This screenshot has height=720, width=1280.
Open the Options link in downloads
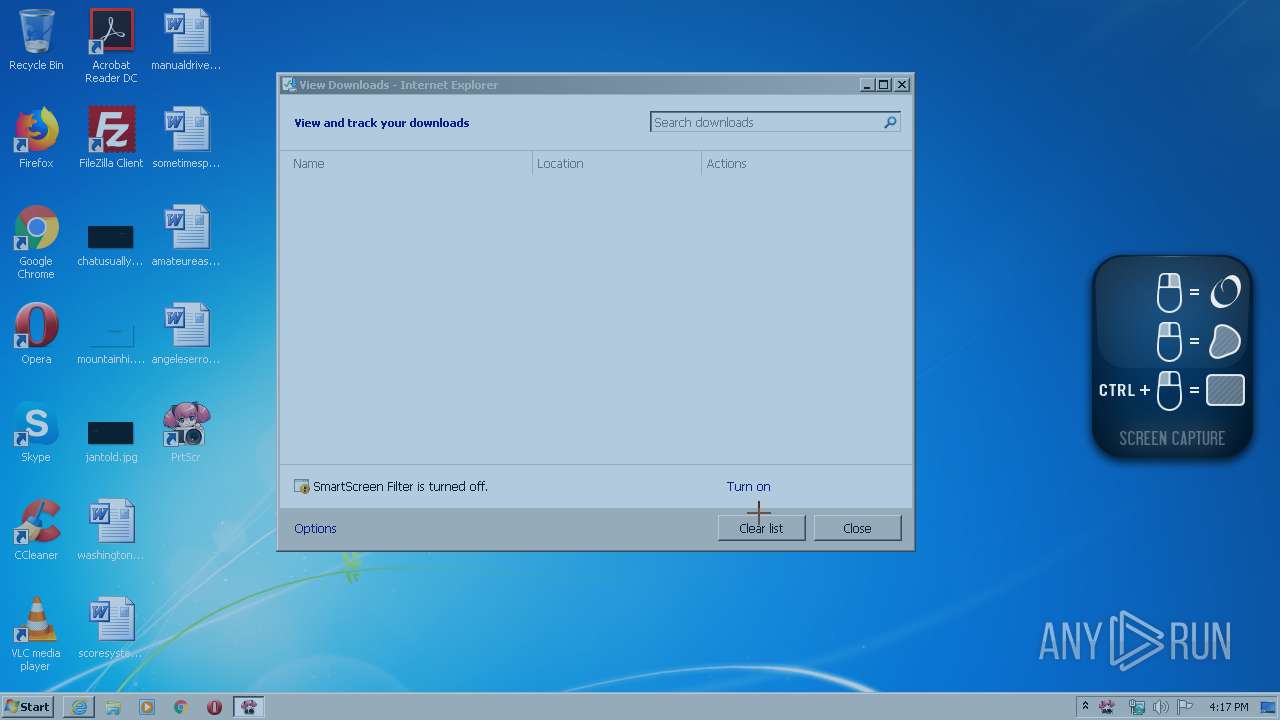315,528
